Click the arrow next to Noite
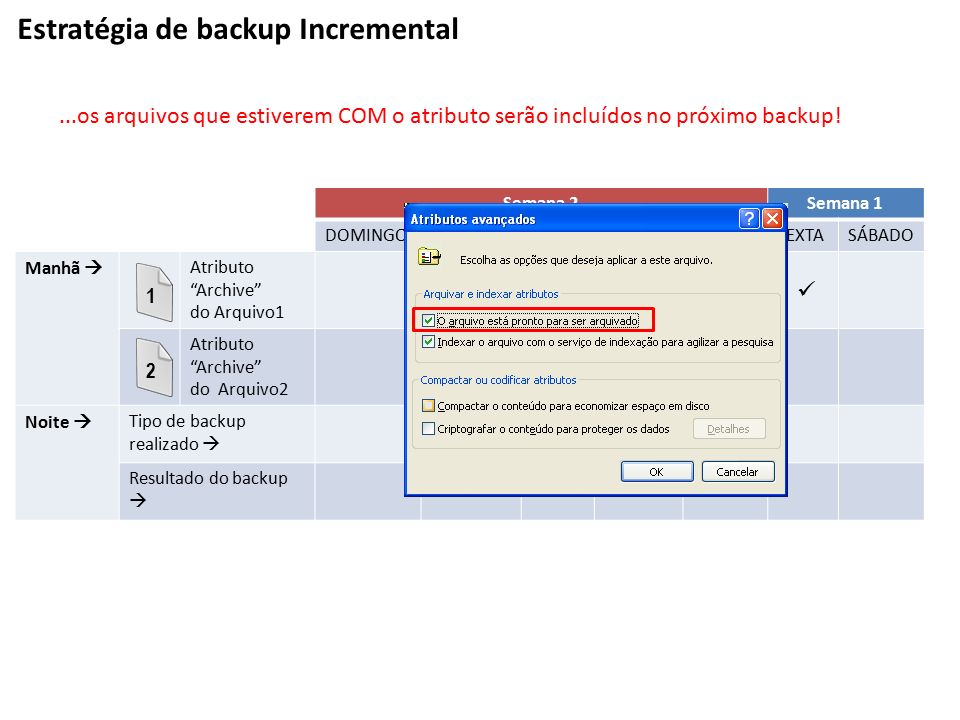Viewport: 960px width, 720px height. click(83, 421)
